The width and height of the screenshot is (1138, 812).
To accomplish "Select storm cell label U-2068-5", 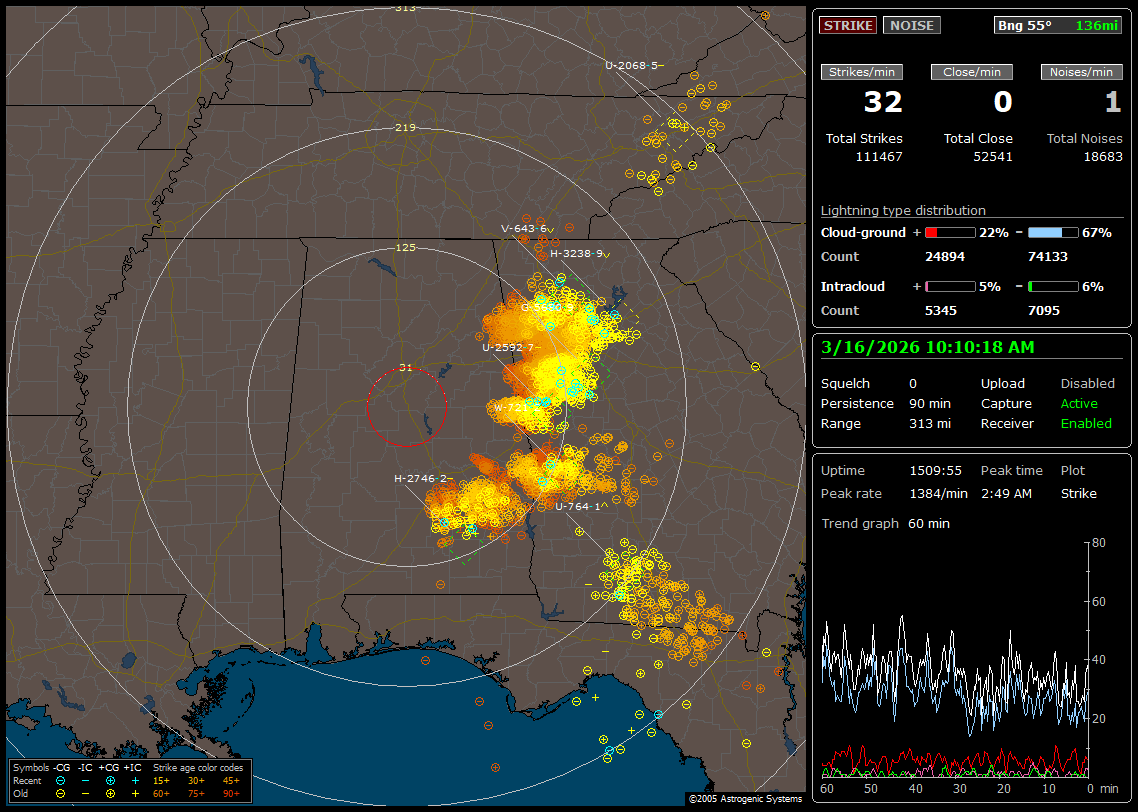I will (632, 66).
